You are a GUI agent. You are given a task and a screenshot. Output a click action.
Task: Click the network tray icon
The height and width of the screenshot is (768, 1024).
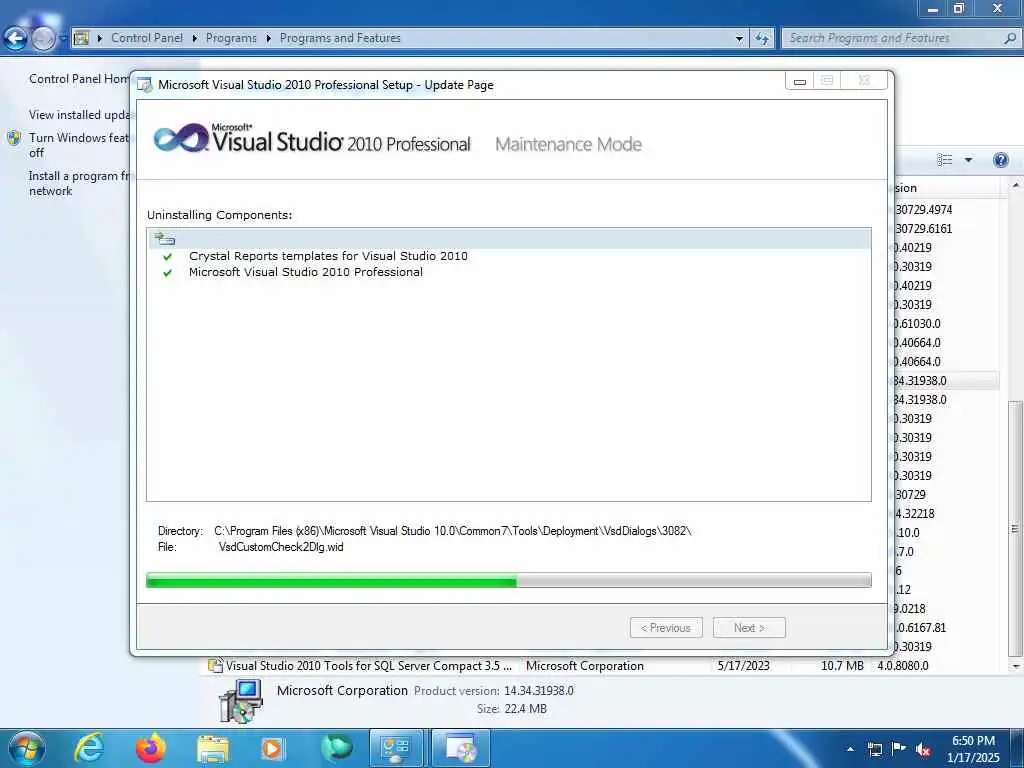click(874, 749)
